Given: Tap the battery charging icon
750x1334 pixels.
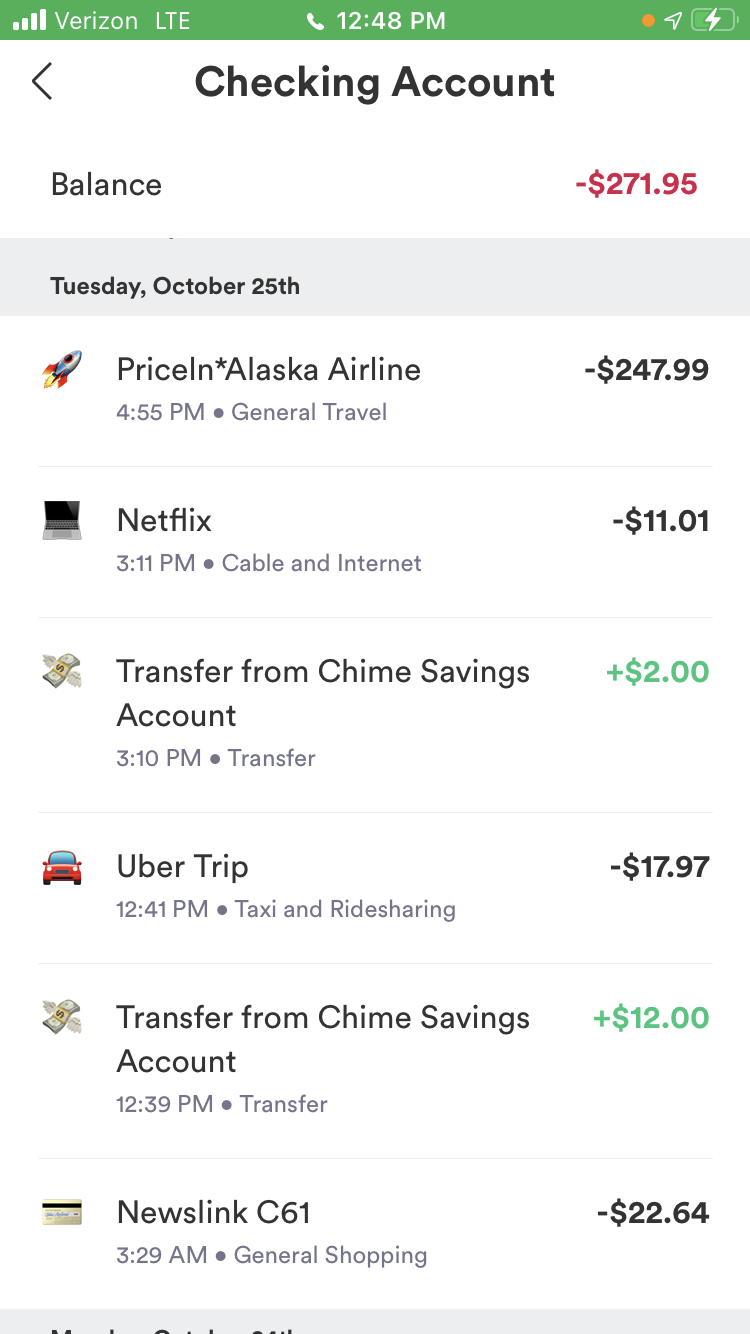Looking at the screenshot, I should [x=713, y=20].
